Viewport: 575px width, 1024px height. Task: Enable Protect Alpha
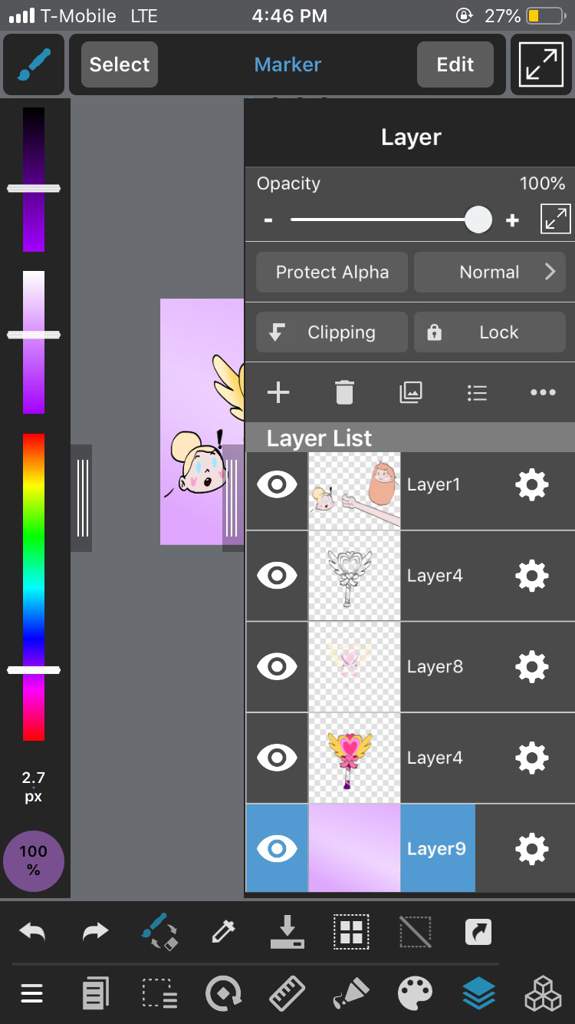[332, 272]
